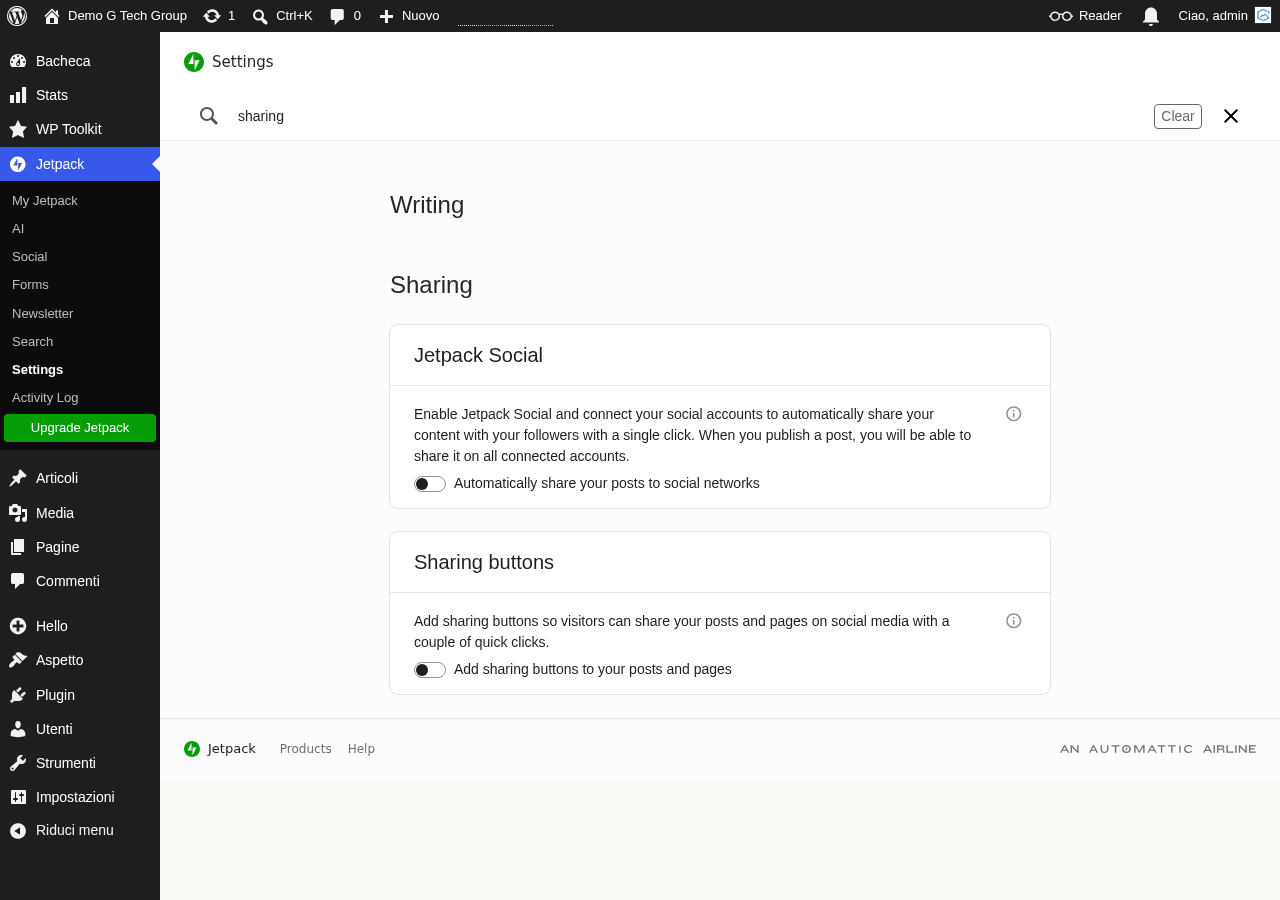Click the Jetpack bolt icon in sidebar
The height and width of the screenshot is (900, 1280).
18,164
